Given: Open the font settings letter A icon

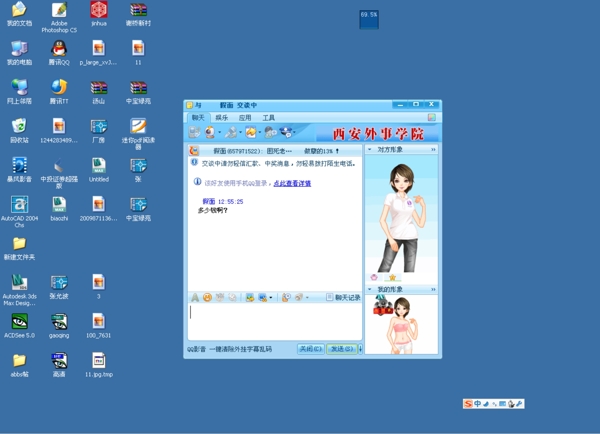Looking at the screenshot, I should (x=195, y=297).
